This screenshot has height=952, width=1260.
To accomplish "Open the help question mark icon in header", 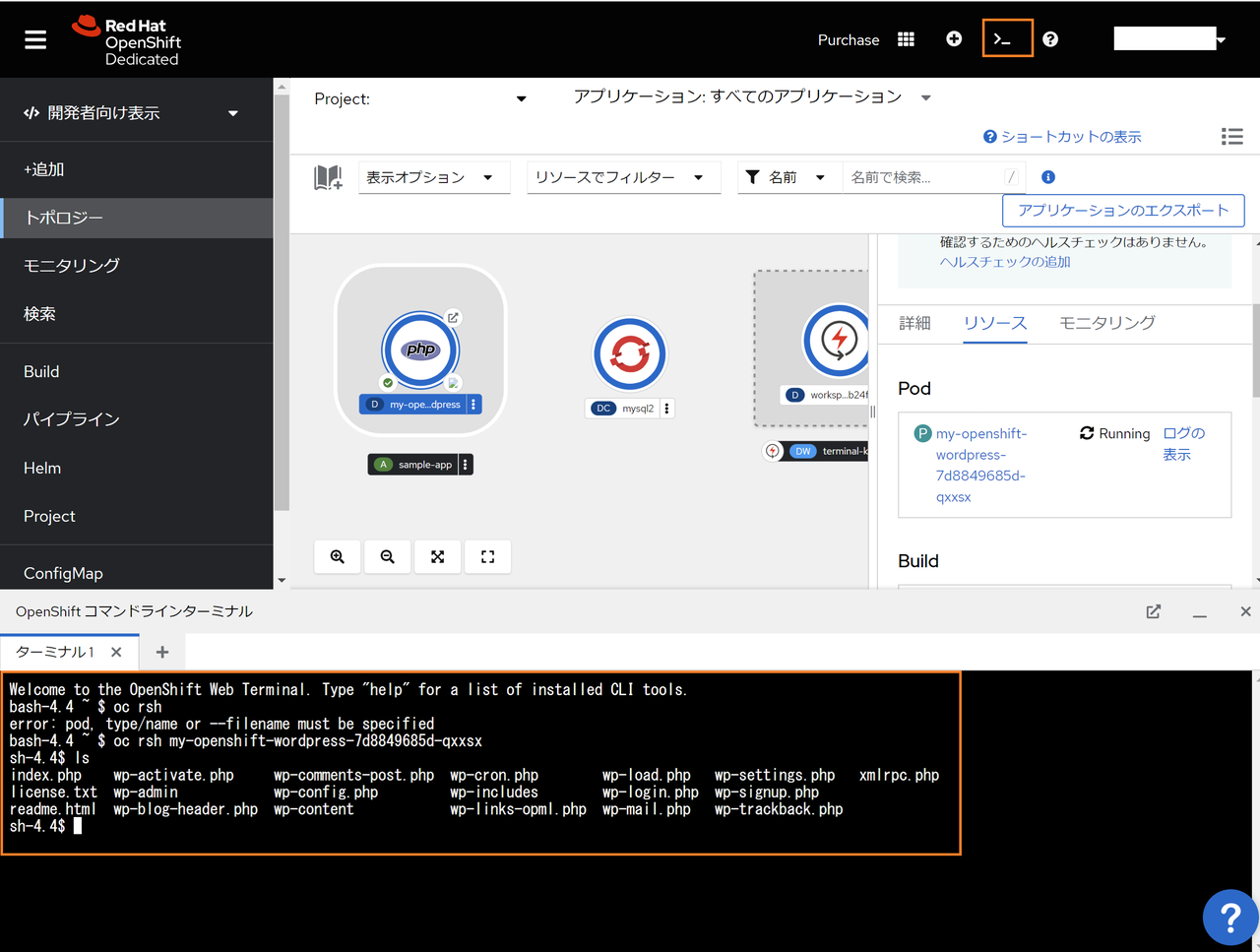I will (x=1050, y=39).
